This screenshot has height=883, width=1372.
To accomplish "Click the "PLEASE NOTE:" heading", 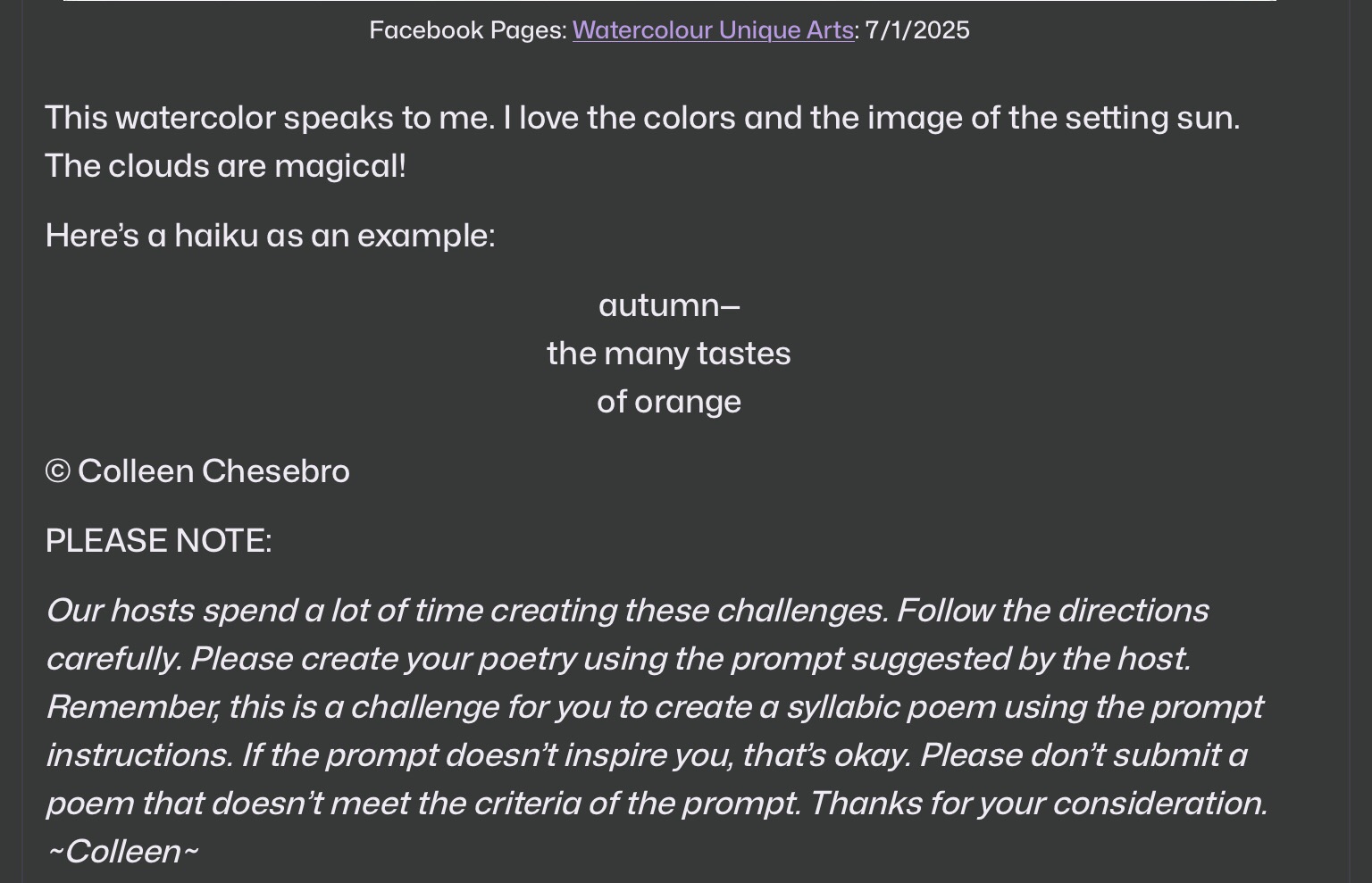I will (158, 541).
